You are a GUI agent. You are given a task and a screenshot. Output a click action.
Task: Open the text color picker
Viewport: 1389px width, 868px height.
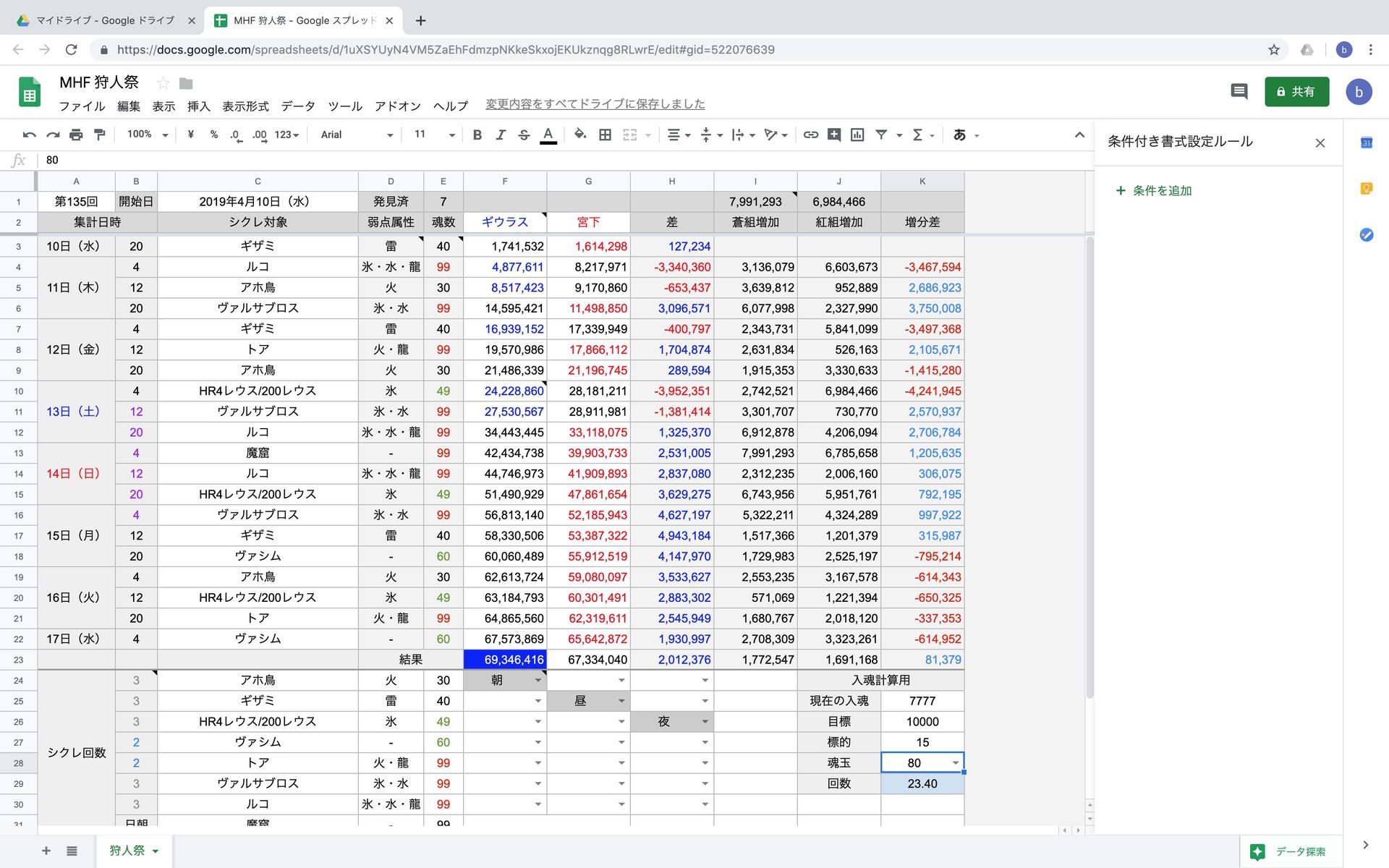(x=548, y=135)
